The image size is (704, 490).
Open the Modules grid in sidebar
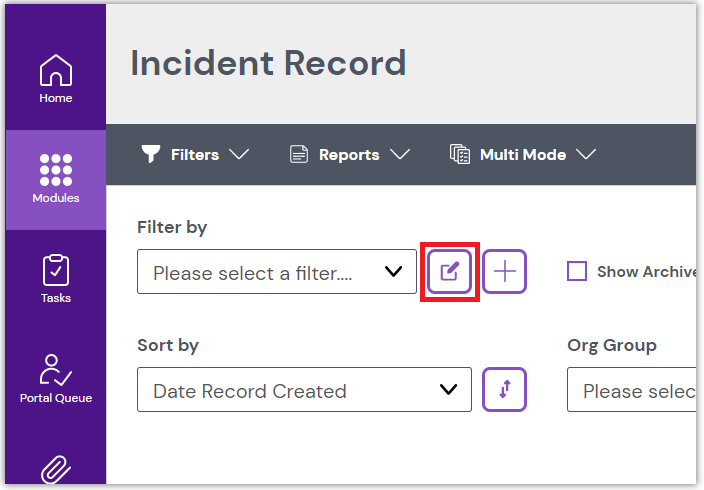pos(56,179)
